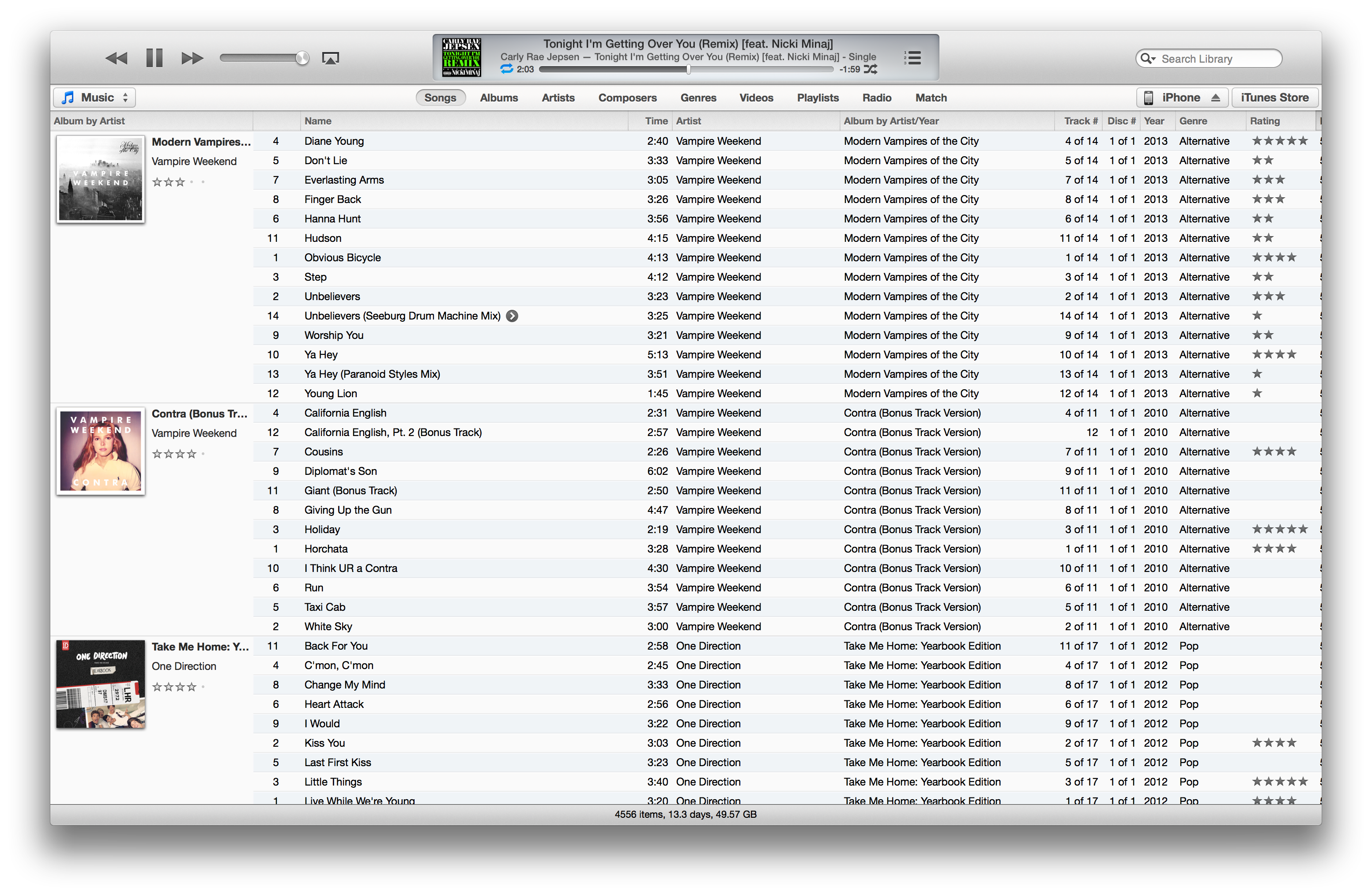Image resolution: width=1372 pixels, height=895 pixels.
Task: Open the AirPlay output menu
Action: [x=330, y=58]
